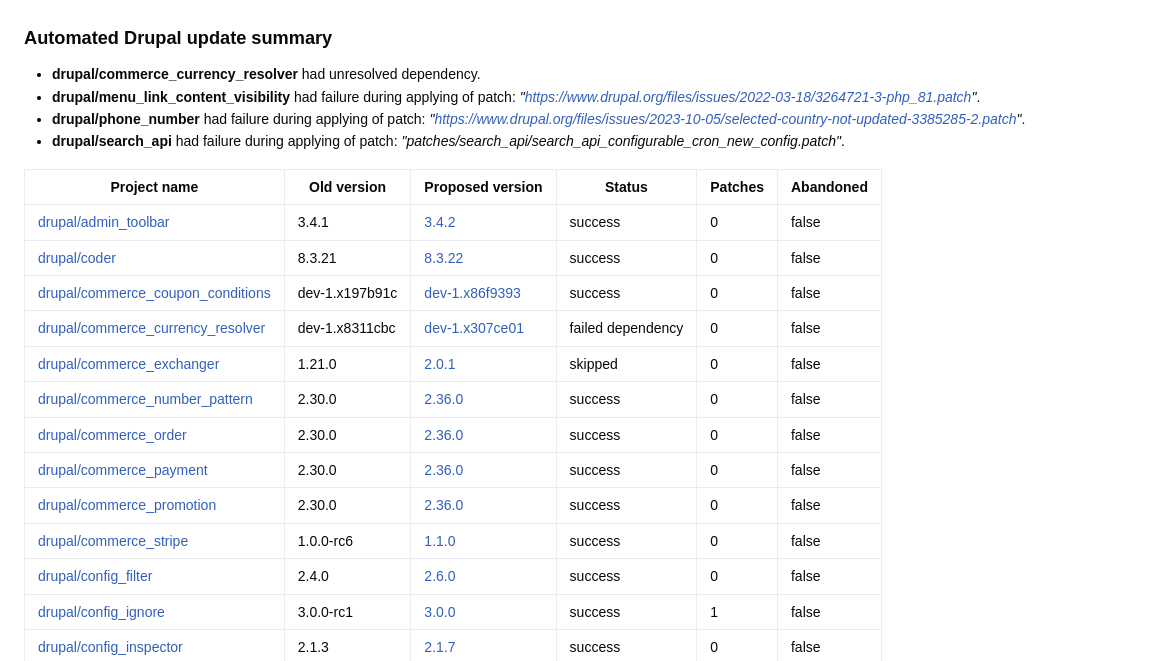Open the phone_number patch URL link
Image resolution: width=1170 pixels, height=661 pixels.
724,119
